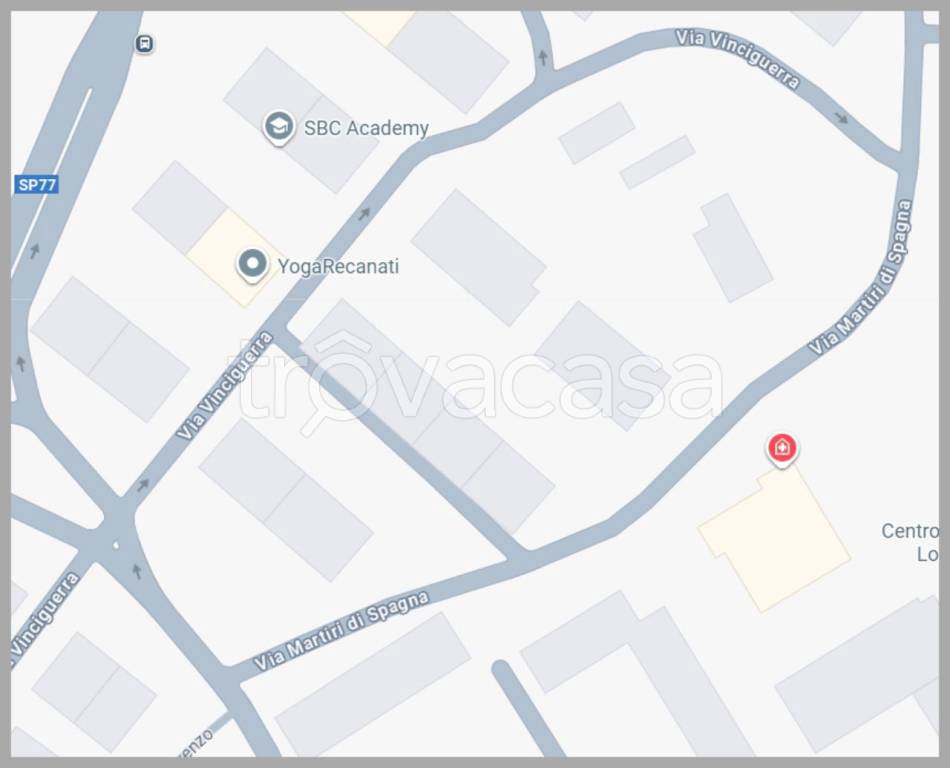Open the YogaRecanati place label
The height and width of the screenshot is (768, 950).
(x=338, y=266)
